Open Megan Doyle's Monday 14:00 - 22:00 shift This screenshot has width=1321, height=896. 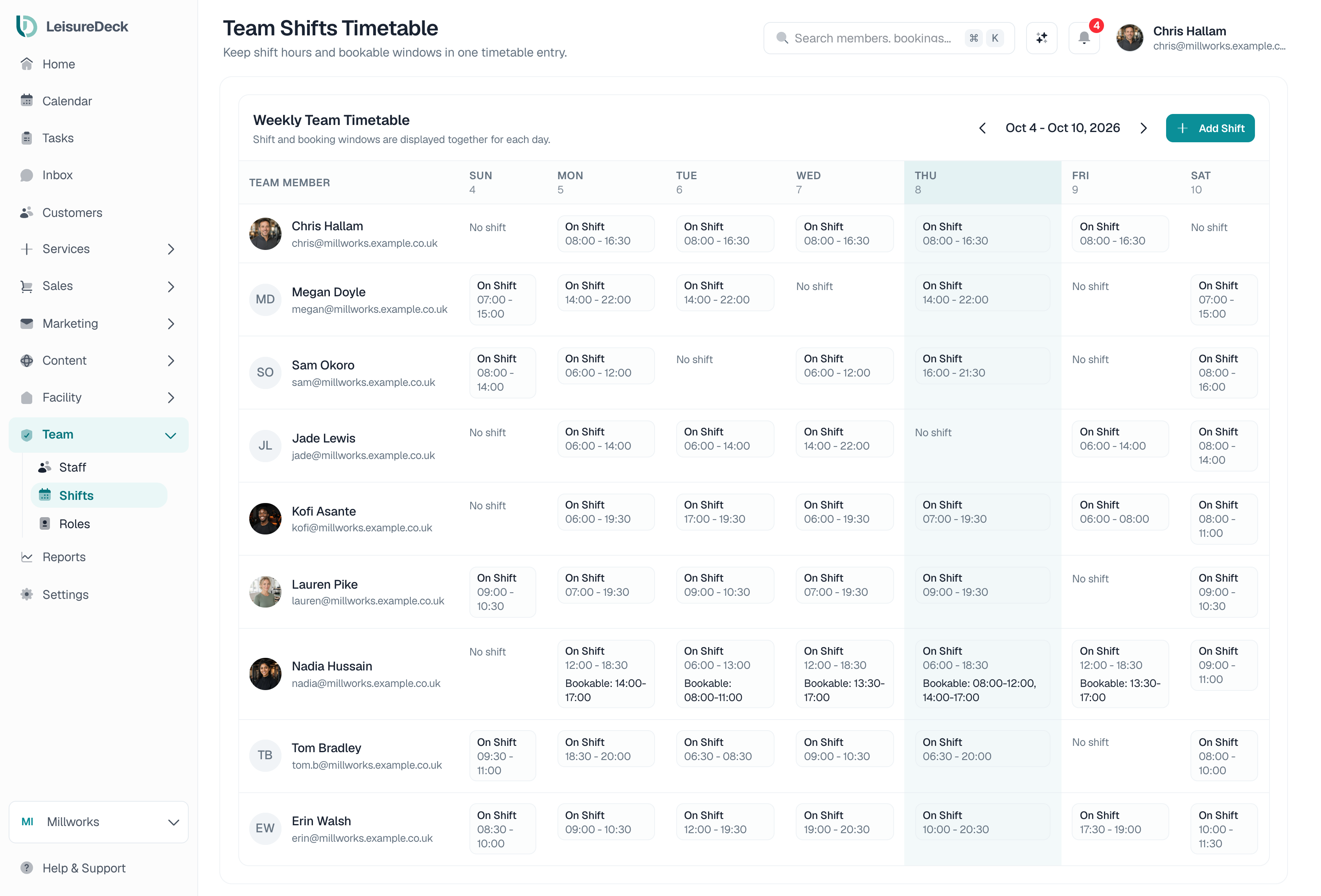606,293
